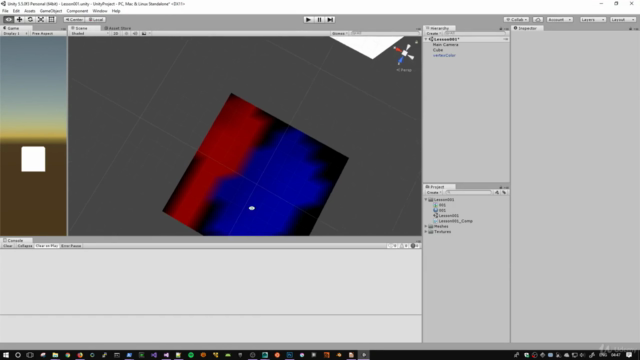Screen dimensions: 640x360
Task: Pause the game playback
Action: (x=319, y=20)
